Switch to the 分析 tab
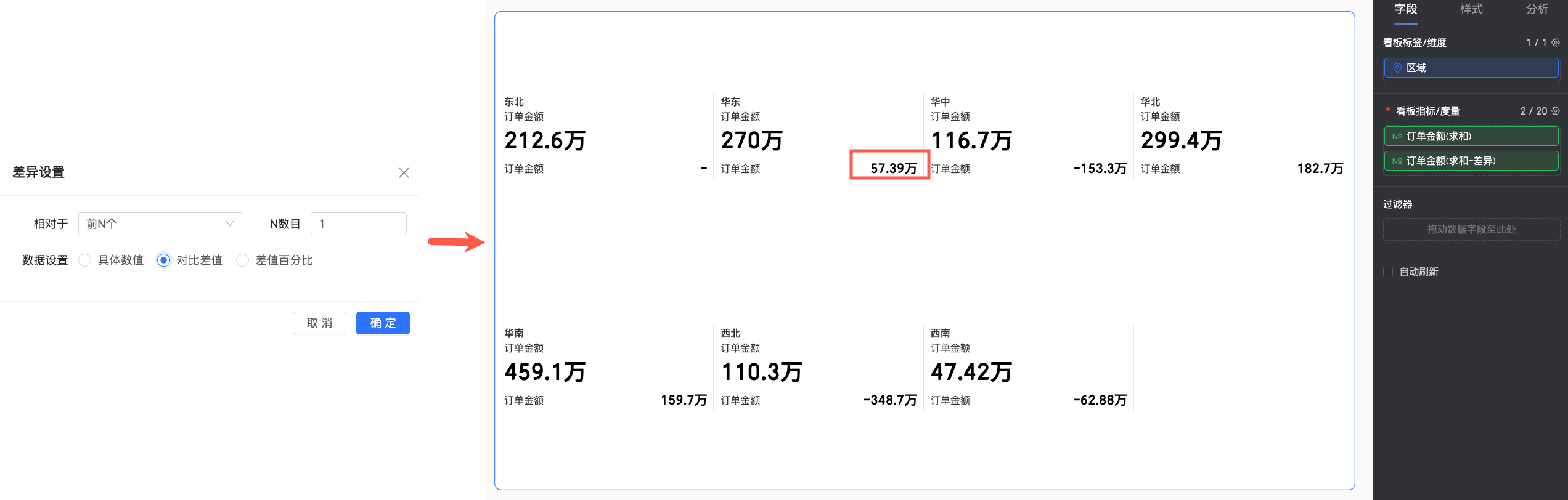The width and height of the screenshot is (1568, 500). tap(1537, 9)
